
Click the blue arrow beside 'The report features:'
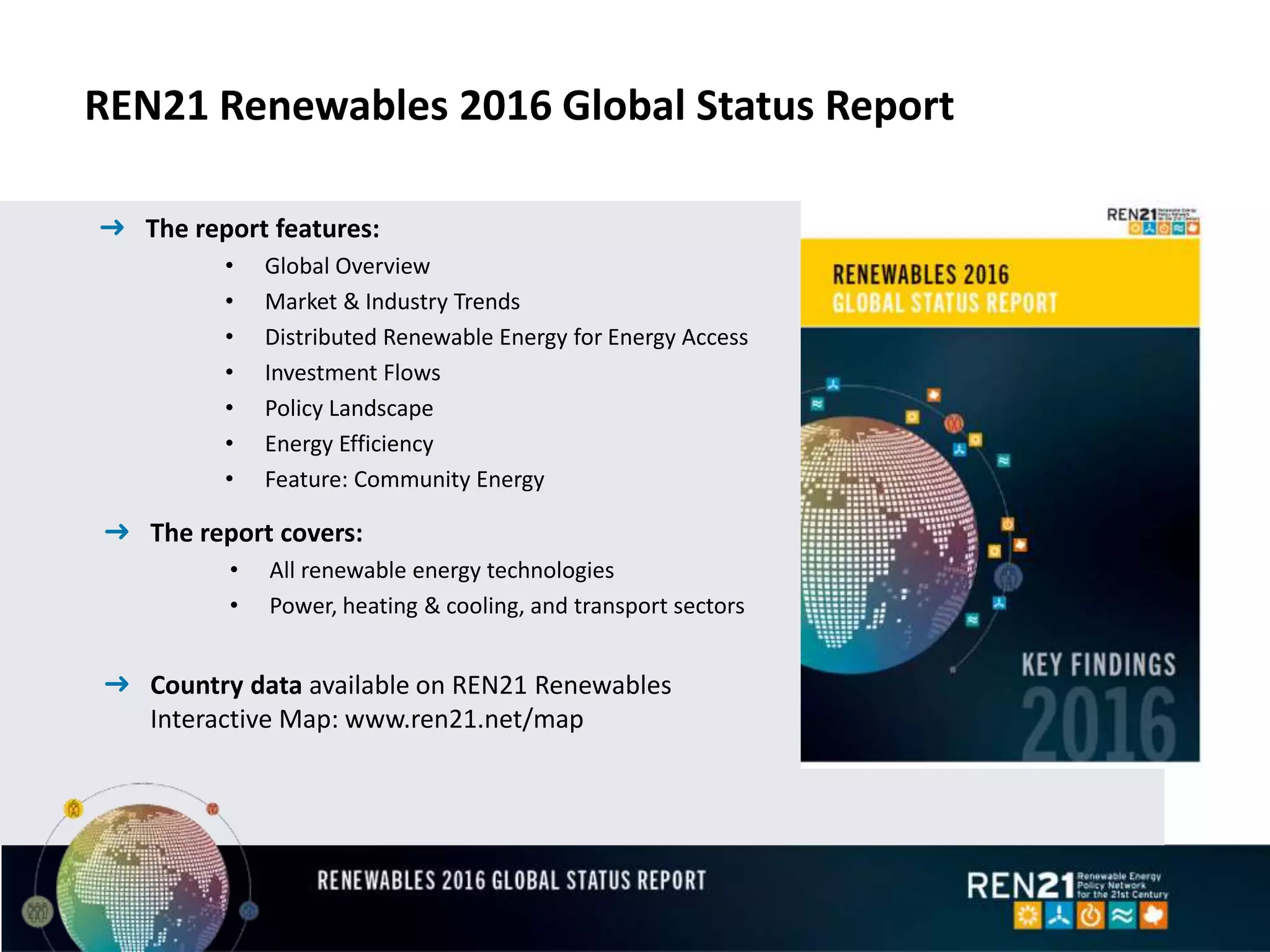pyautogui.click(x=112, y=228)
